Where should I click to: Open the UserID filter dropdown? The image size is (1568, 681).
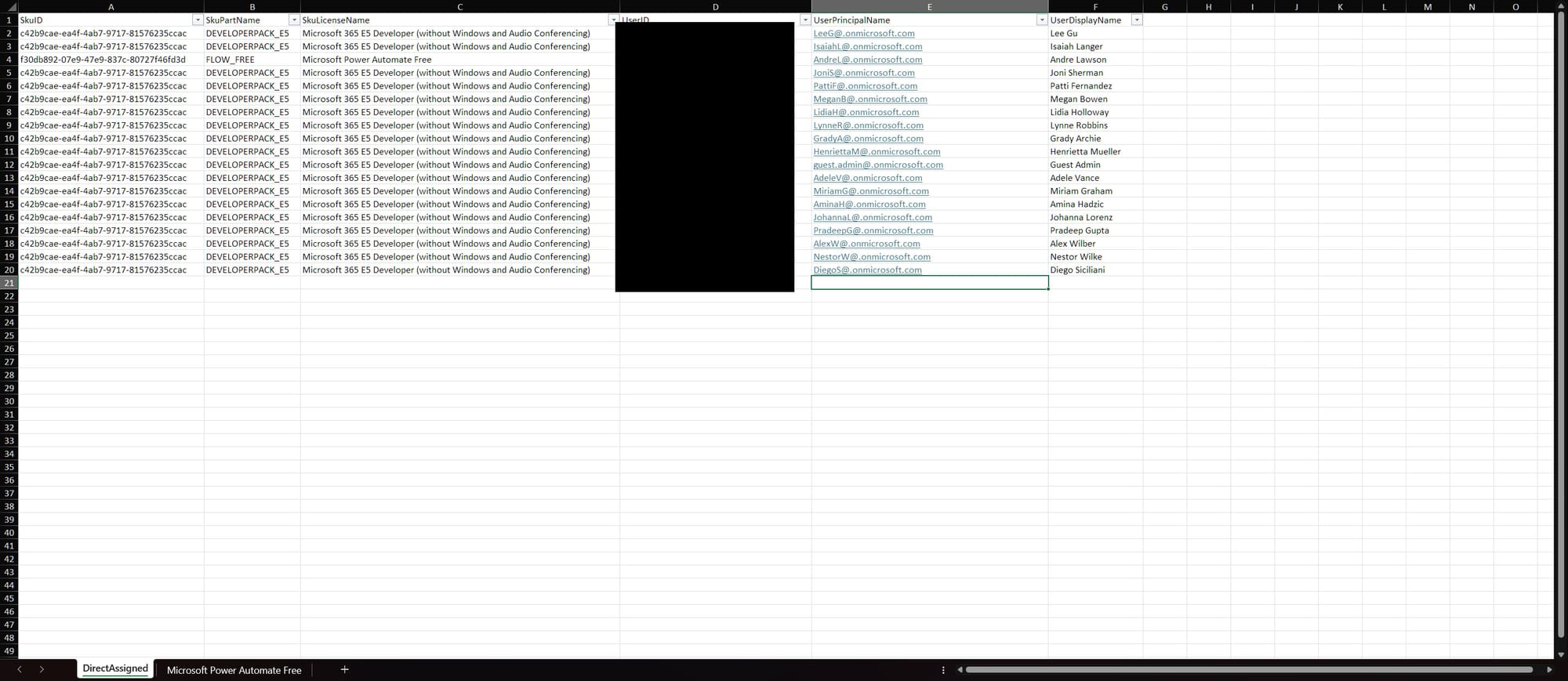click(804, 20)
